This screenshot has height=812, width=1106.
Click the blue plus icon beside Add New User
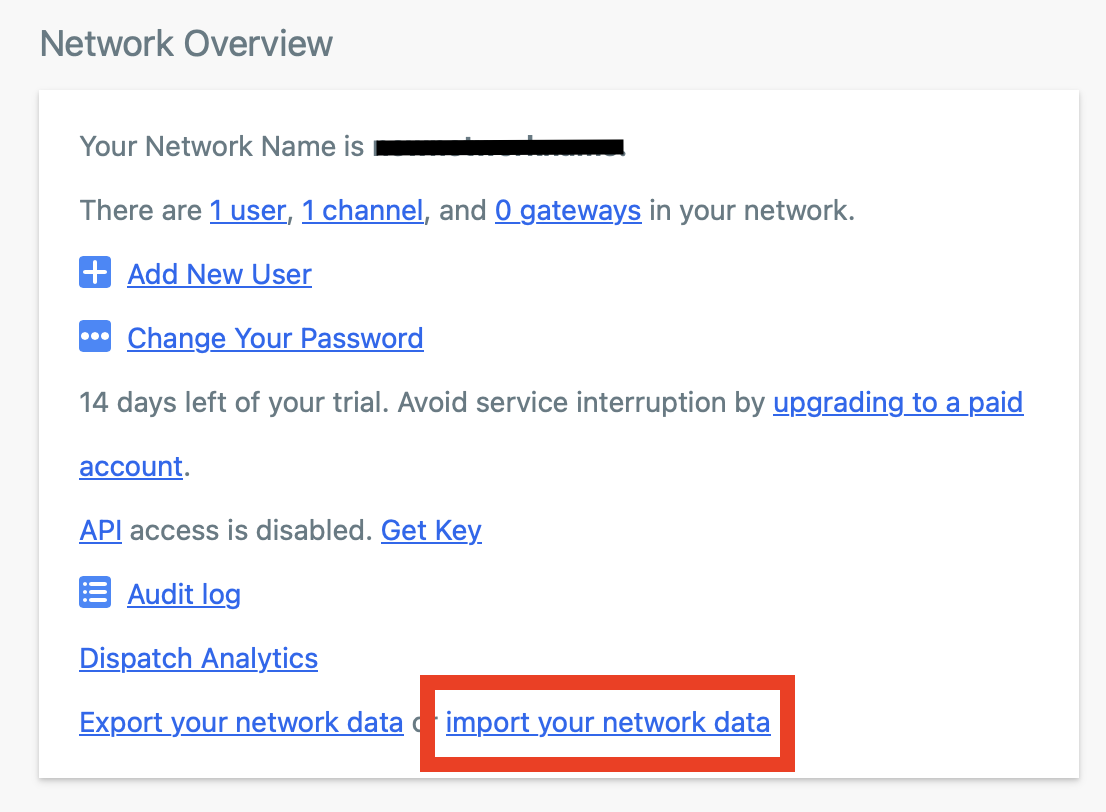(x=95, y=273)
